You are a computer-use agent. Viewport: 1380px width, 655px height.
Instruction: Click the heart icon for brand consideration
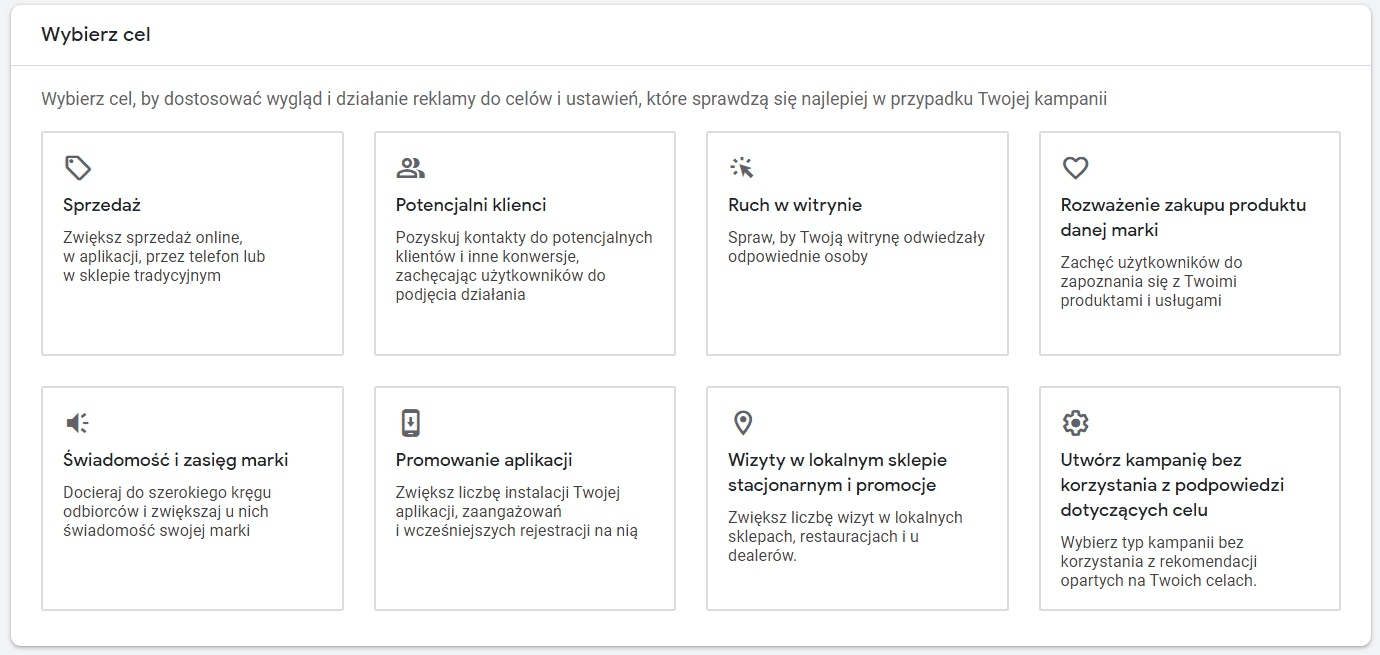(x=1075, y=167)
